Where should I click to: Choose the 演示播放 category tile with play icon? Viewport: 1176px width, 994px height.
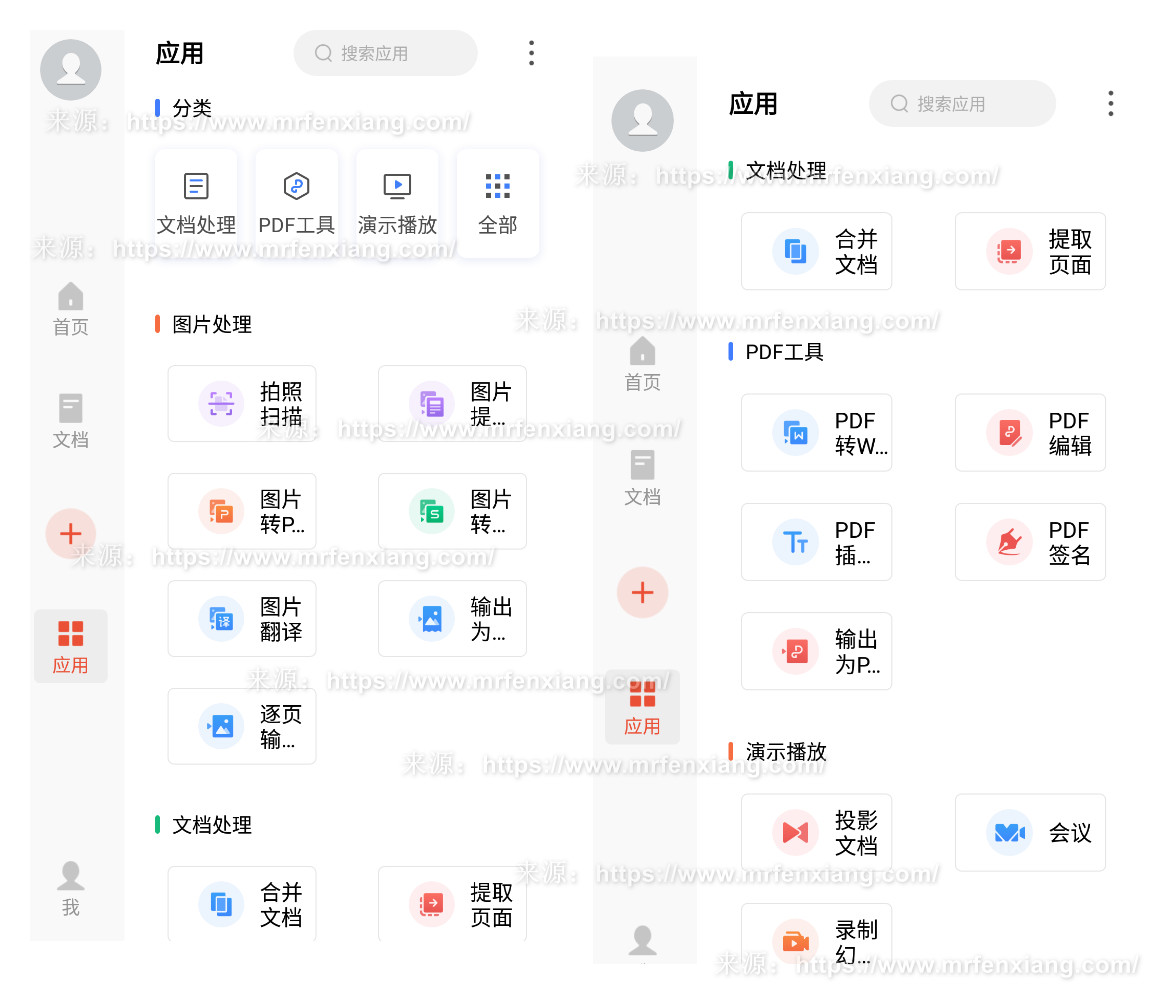pyautogui.click(x=397, y=203)
